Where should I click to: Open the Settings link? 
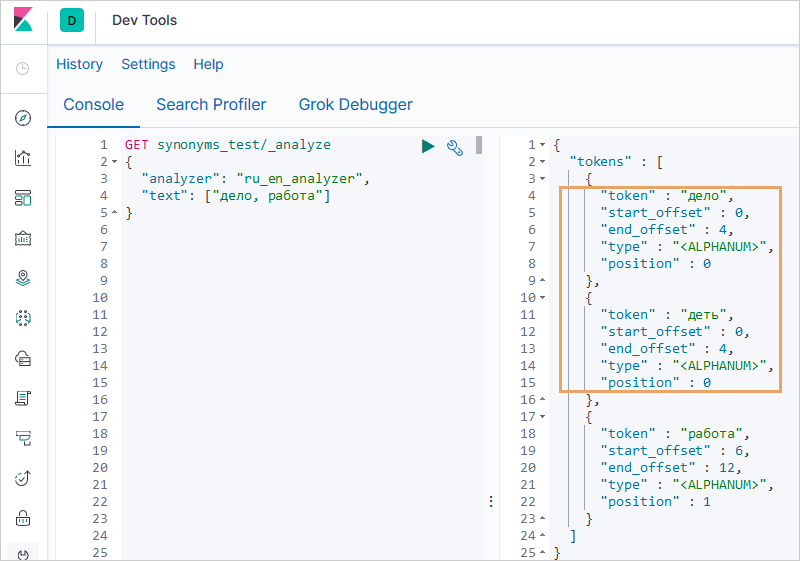tap(148, 64)
